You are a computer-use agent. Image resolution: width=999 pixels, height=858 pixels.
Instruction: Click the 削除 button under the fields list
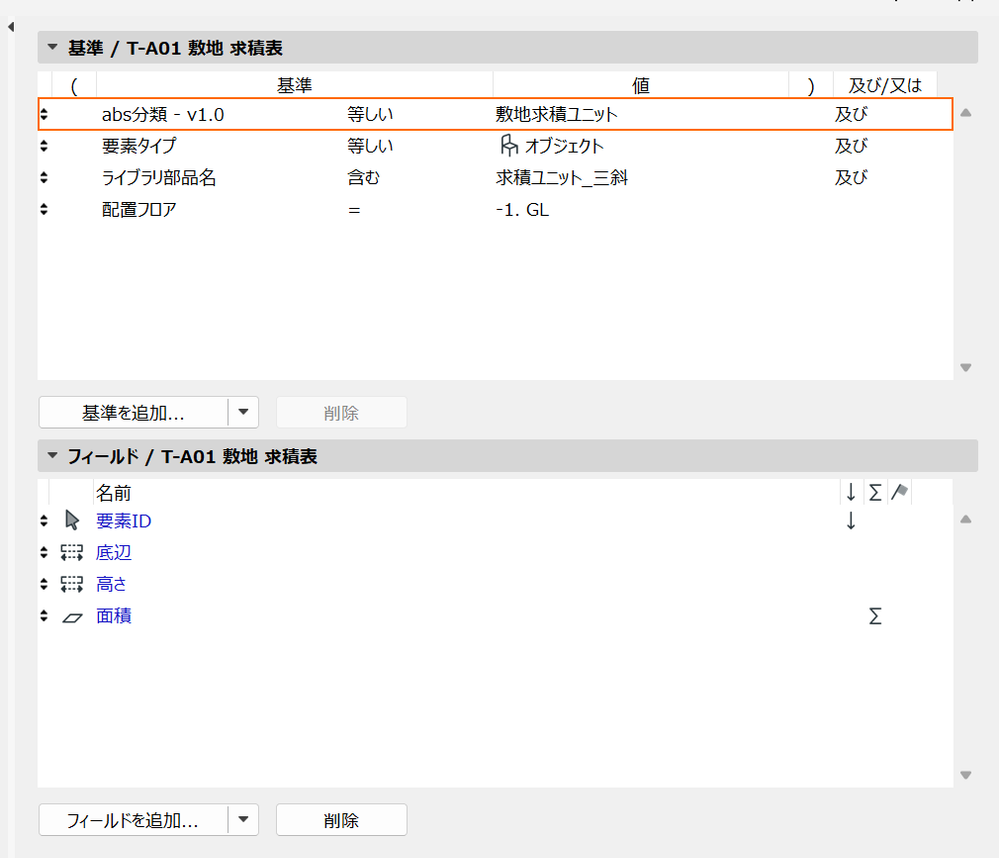[x=341, y=820]
